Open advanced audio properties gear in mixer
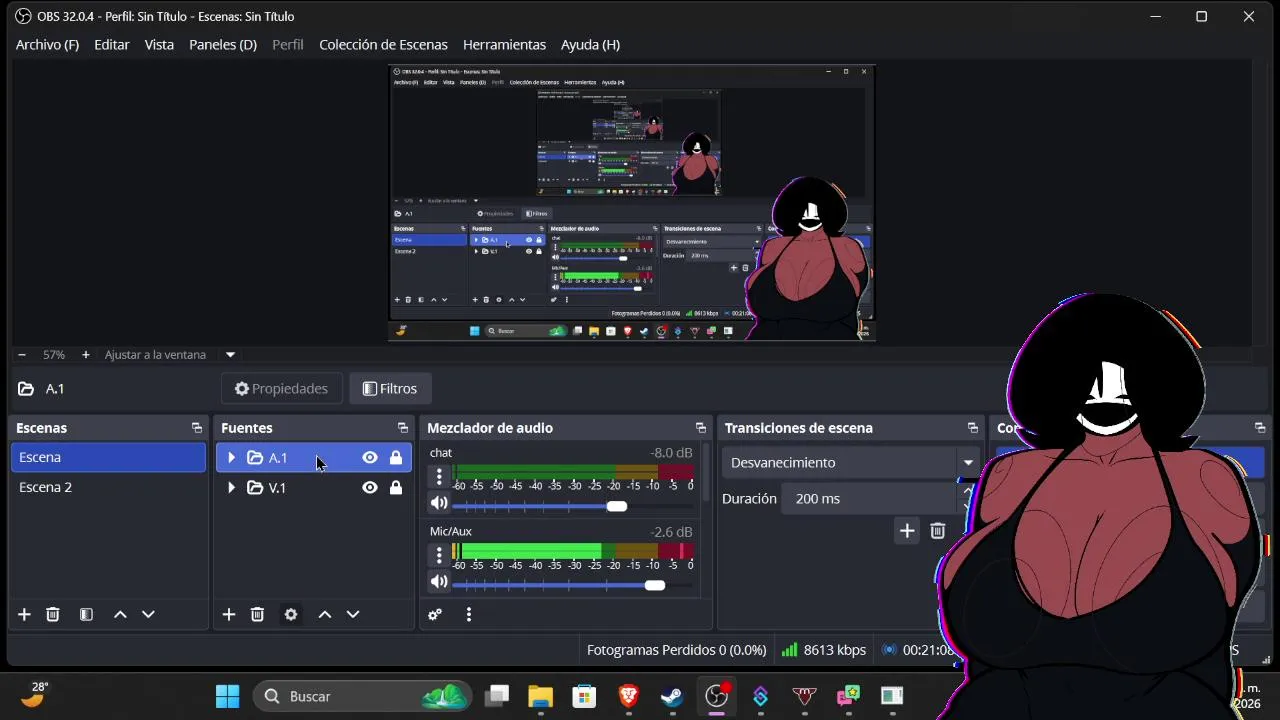This screenshot has height=720, width=1280. [x=435, y=614]
